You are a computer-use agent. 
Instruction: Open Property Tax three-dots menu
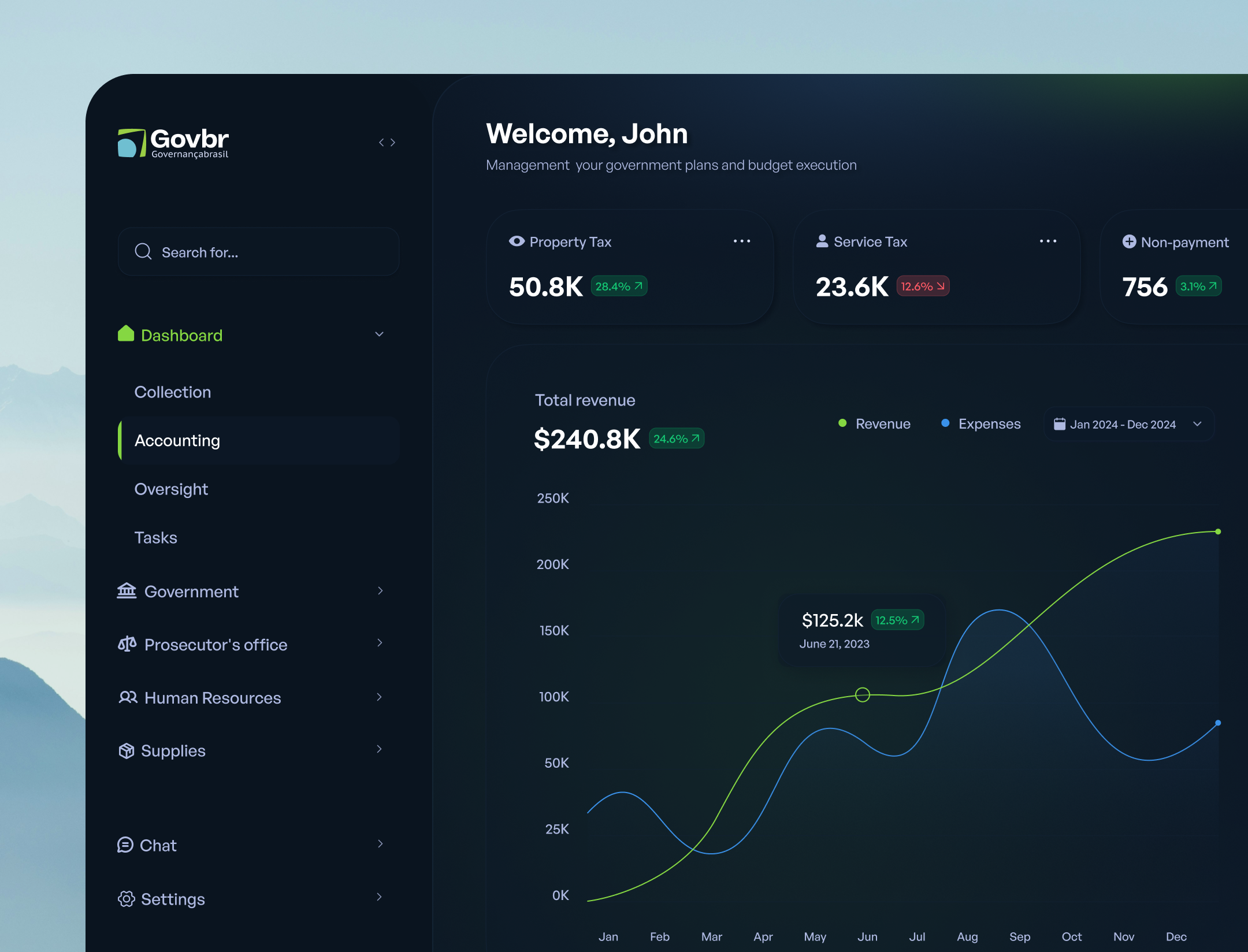(742, 241)
